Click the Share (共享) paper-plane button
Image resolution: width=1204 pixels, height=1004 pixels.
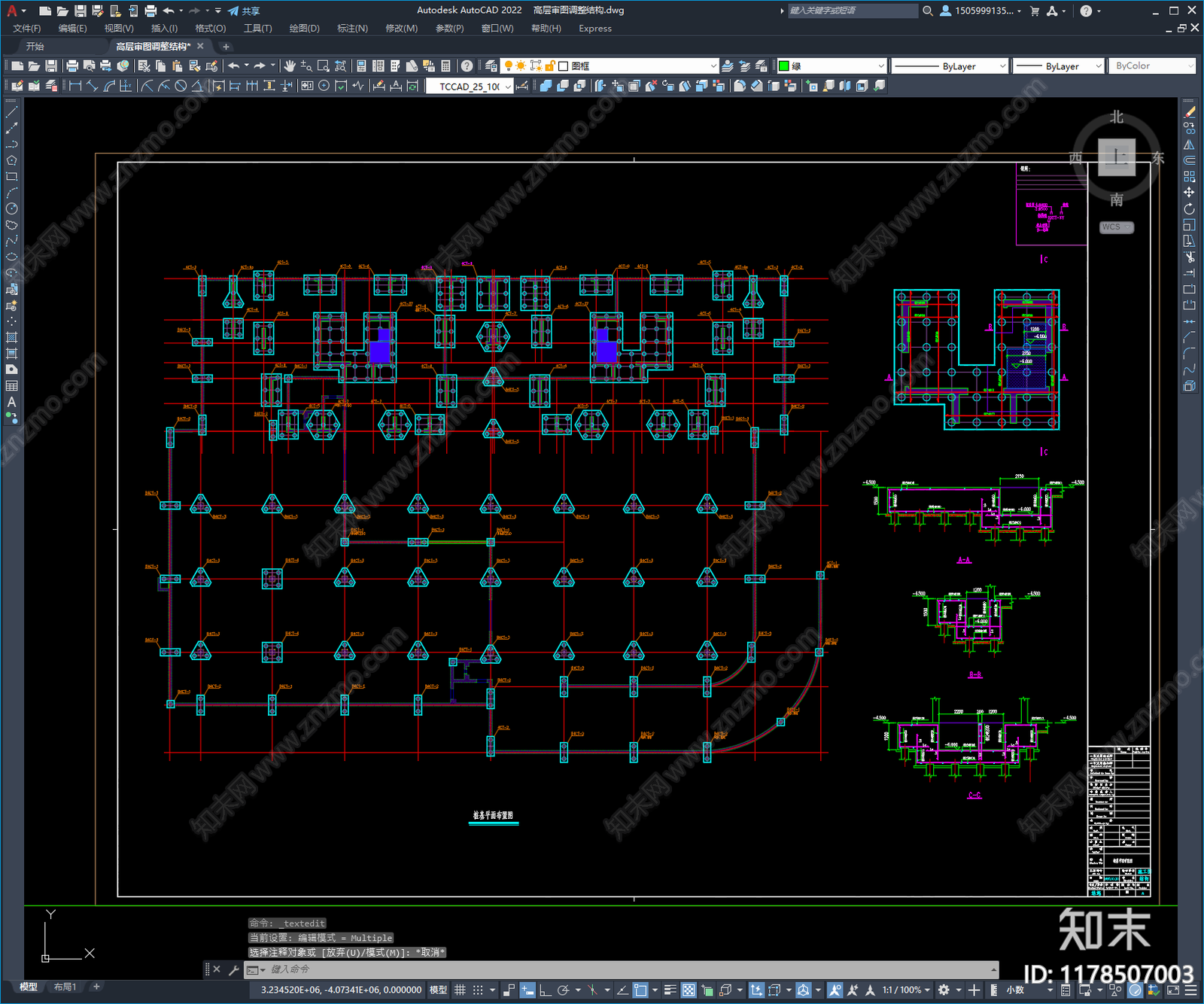click(243, 11)
